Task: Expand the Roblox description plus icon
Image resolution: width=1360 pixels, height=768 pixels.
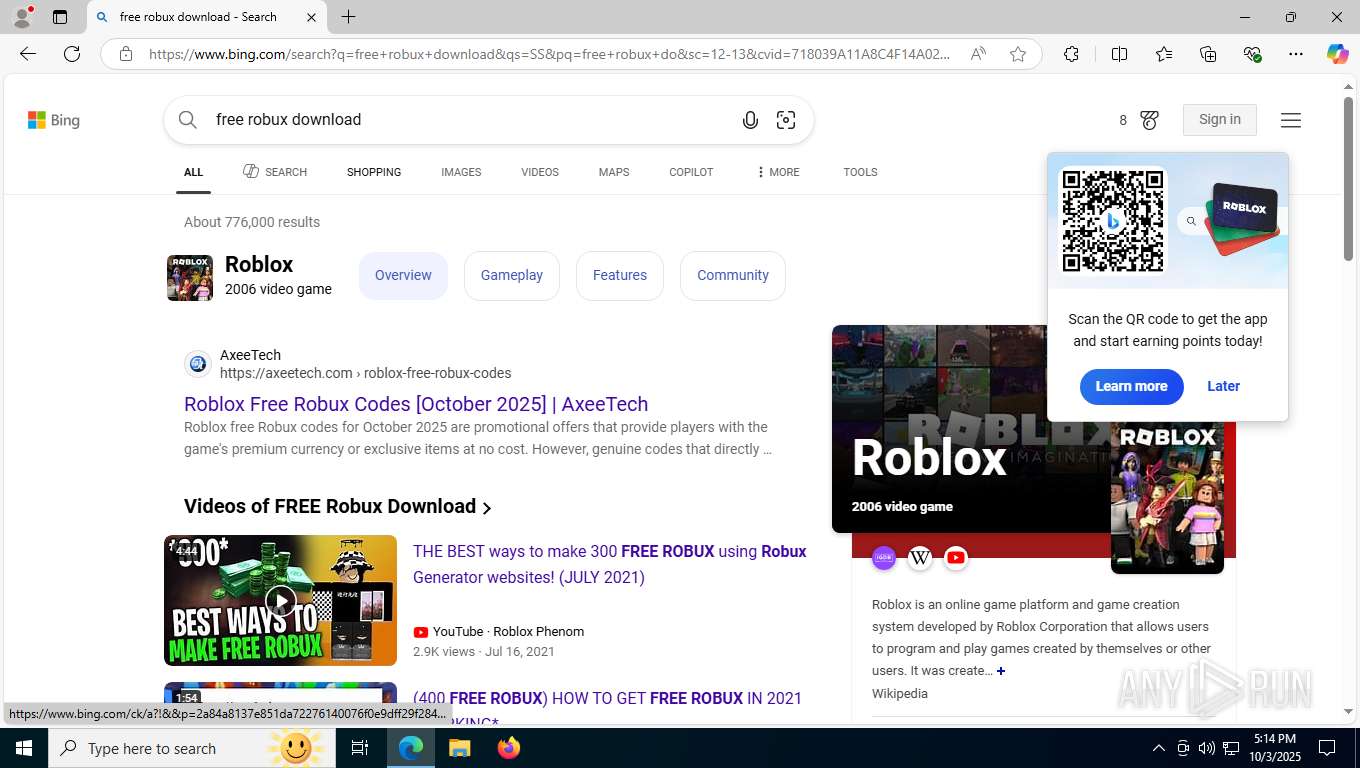Action: [x=1001, y=671]
